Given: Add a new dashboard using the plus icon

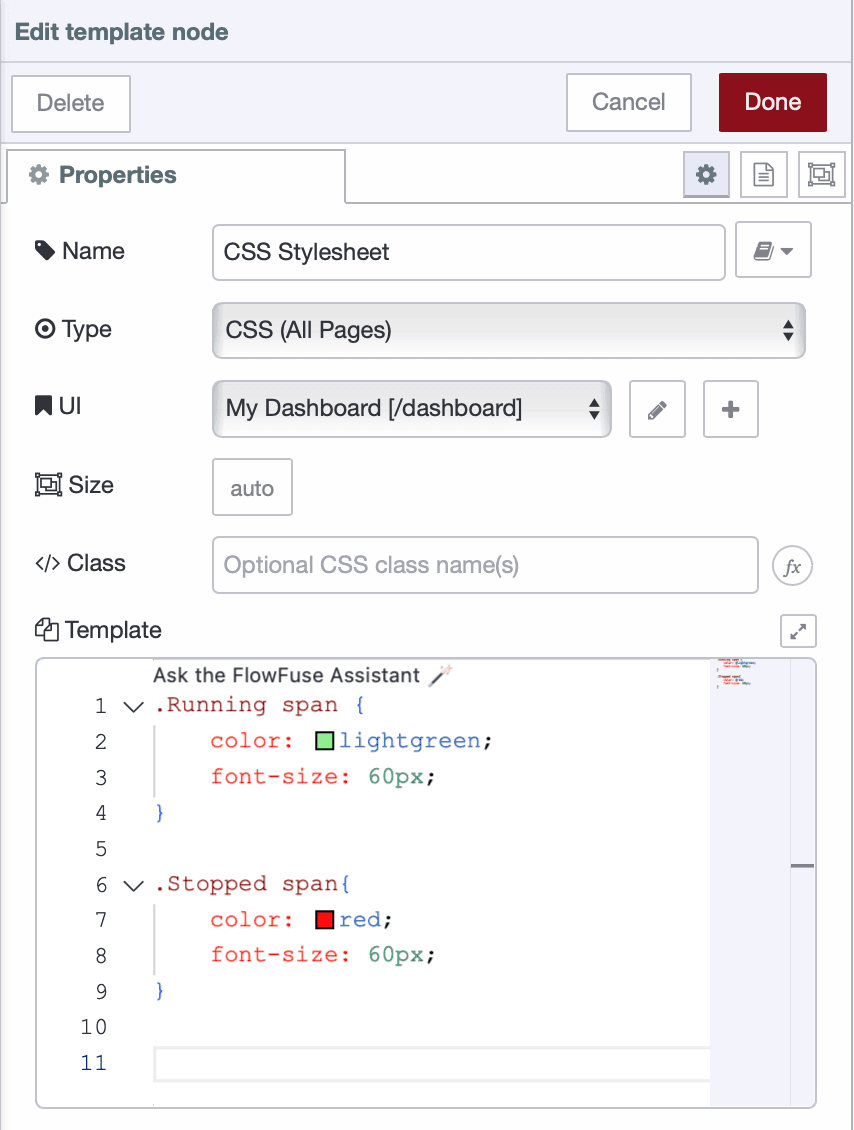Looking at the screenshot, I should (730, 409).
